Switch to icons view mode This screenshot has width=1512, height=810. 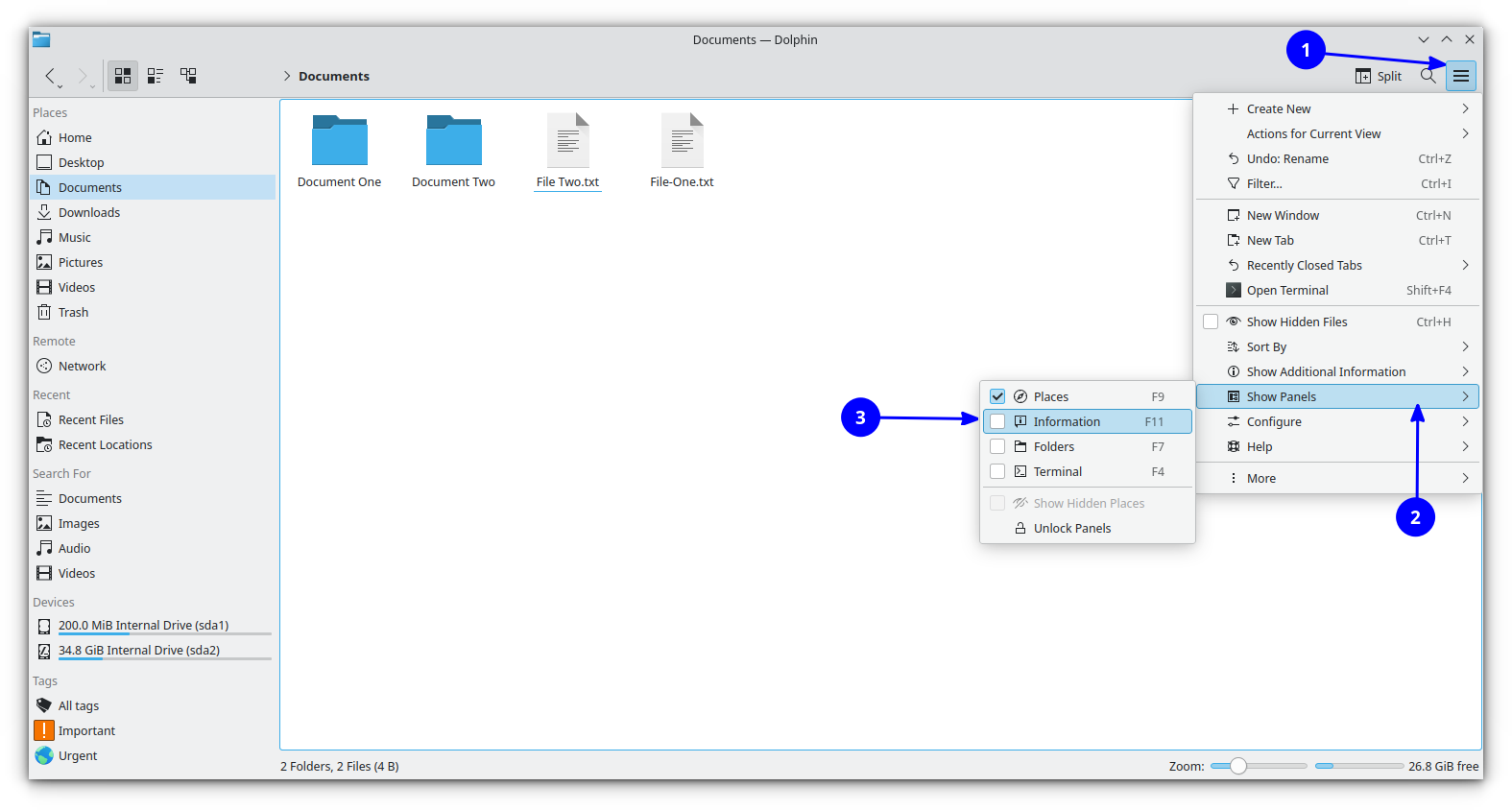(123, 76)
